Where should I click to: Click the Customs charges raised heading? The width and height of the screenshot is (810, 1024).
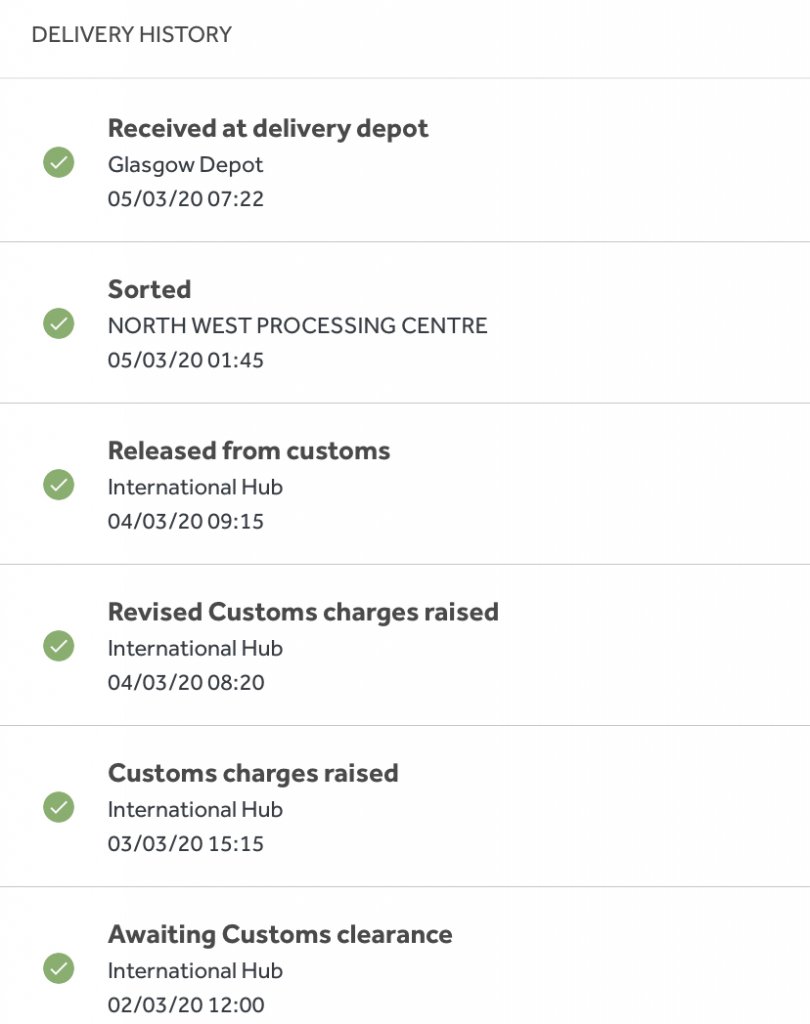(x=253, y=774)
